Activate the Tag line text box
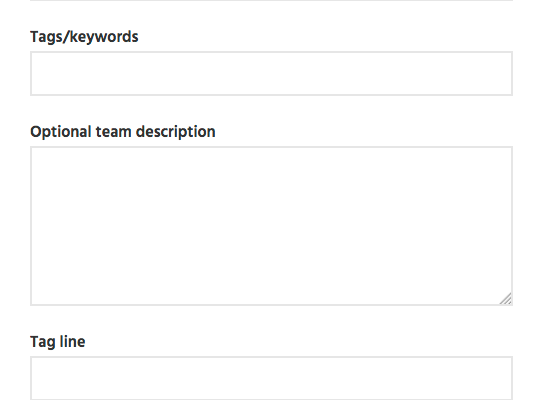The height and width of the screenshot is (400, 544). [271, 378]
